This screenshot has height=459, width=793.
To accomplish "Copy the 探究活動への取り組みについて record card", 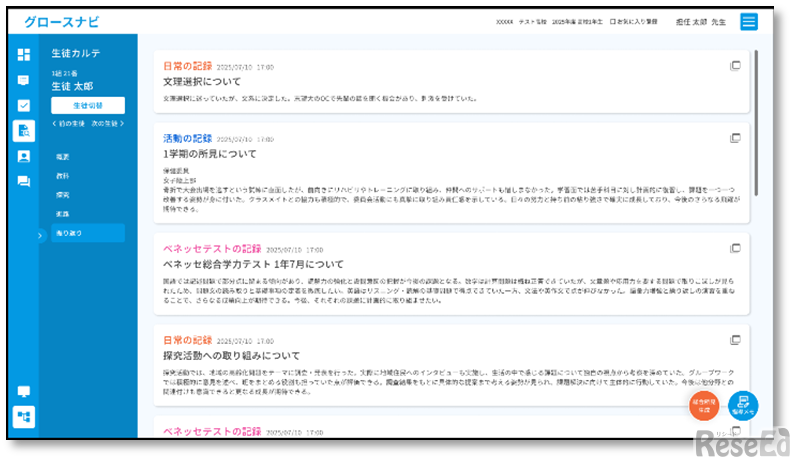I will [x=735, y=340].
